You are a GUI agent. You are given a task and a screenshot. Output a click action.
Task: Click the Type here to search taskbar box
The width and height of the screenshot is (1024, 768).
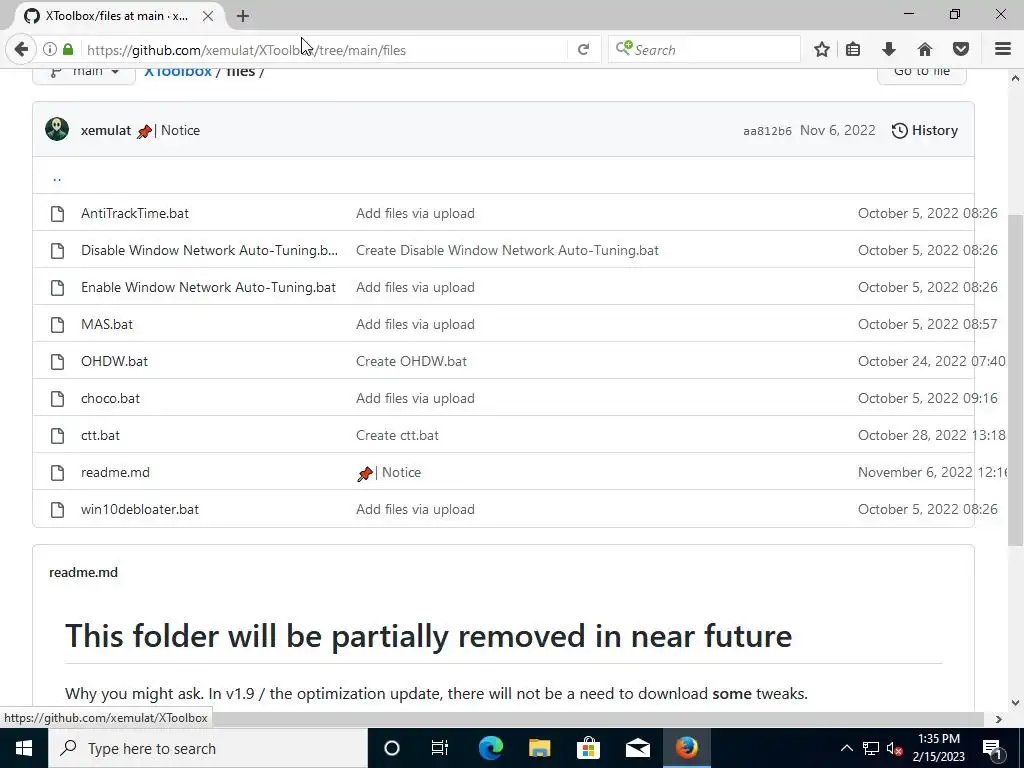tap(208, 748)
